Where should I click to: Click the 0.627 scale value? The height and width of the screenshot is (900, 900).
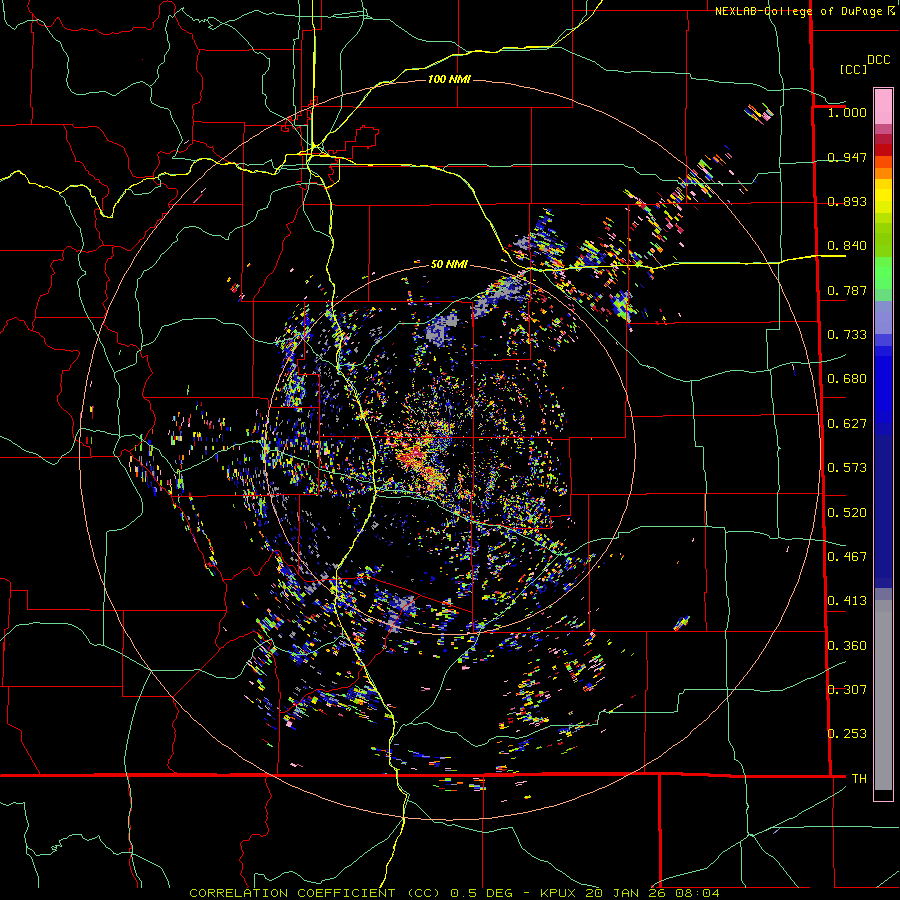tap(847, 424)
